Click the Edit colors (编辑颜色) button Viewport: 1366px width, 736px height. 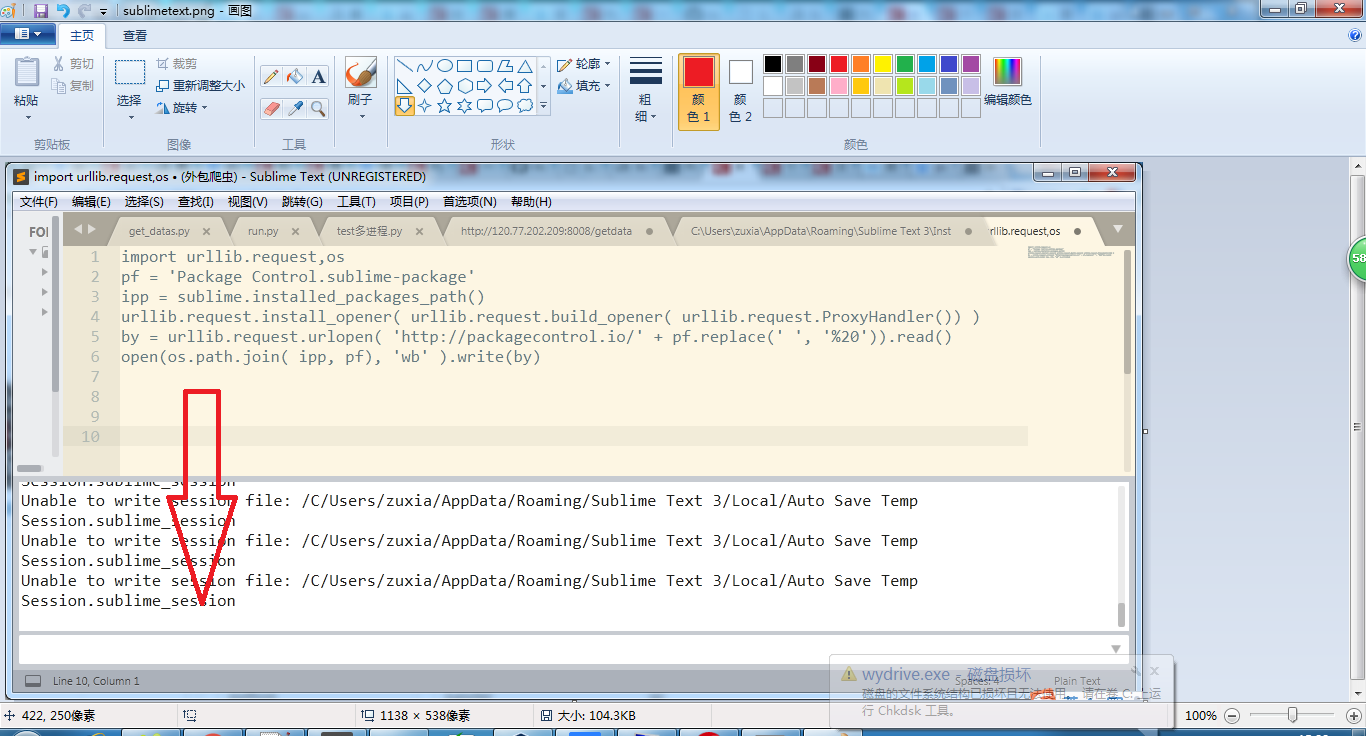1007,80
